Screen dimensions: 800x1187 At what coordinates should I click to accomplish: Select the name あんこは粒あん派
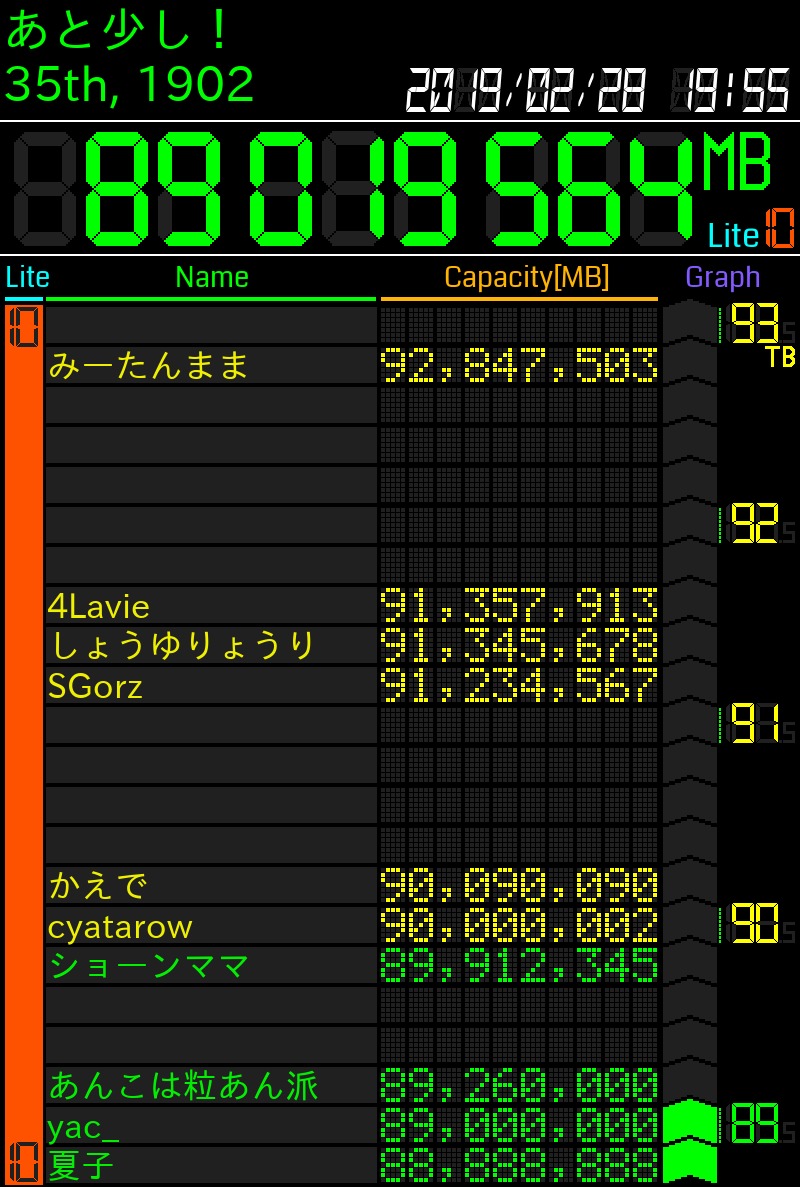tap(184, 1086)
